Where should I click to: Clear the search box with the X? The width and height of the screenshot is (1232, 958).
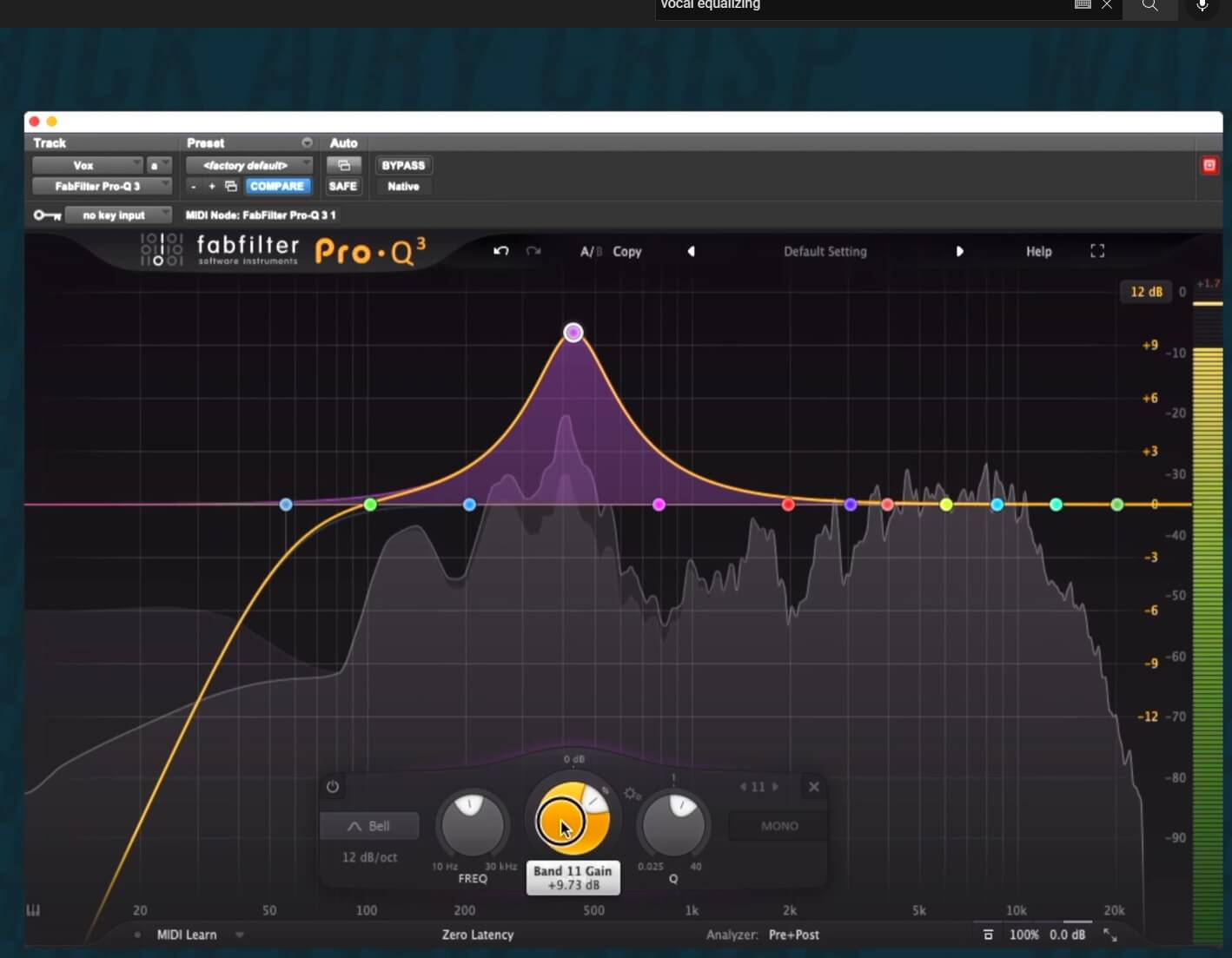point(1107,4)
